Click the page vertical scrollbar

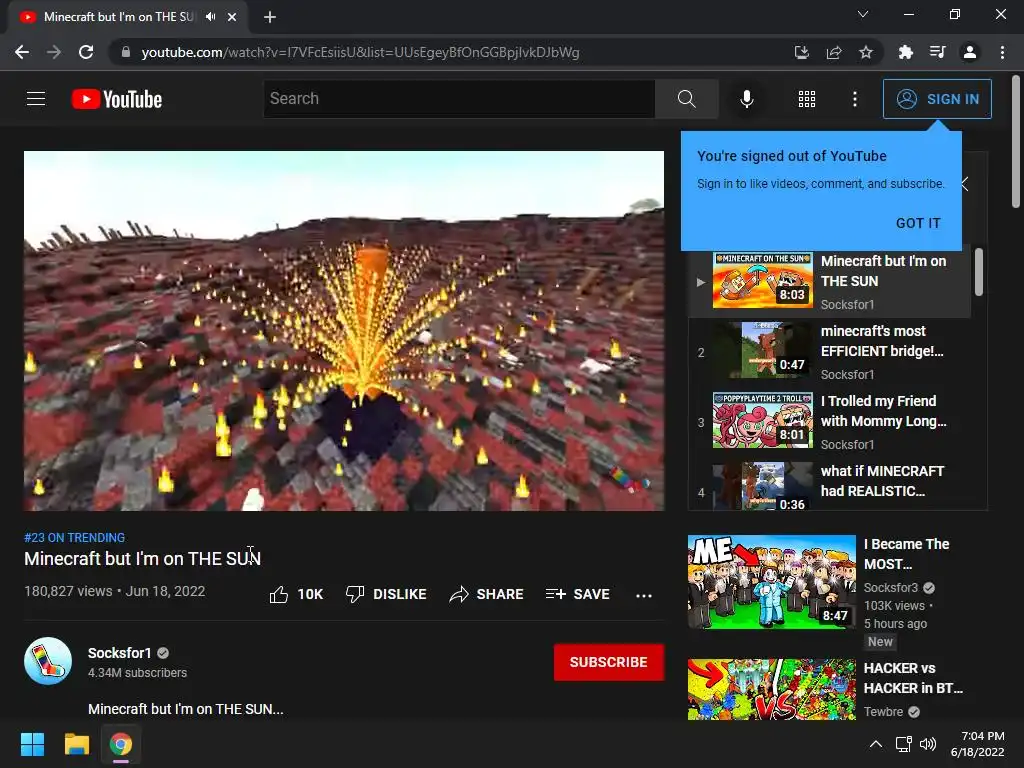point(1016,142)
